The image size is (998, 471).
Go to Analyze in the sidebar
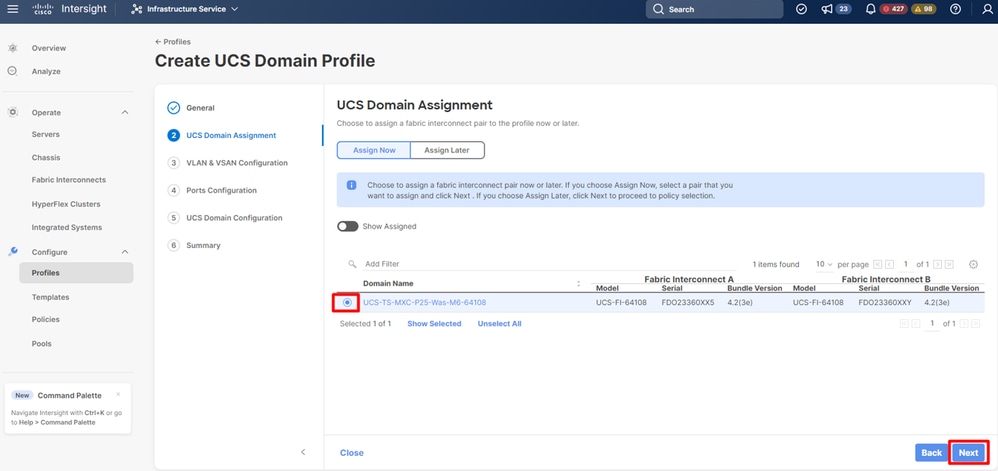(46, 71)
